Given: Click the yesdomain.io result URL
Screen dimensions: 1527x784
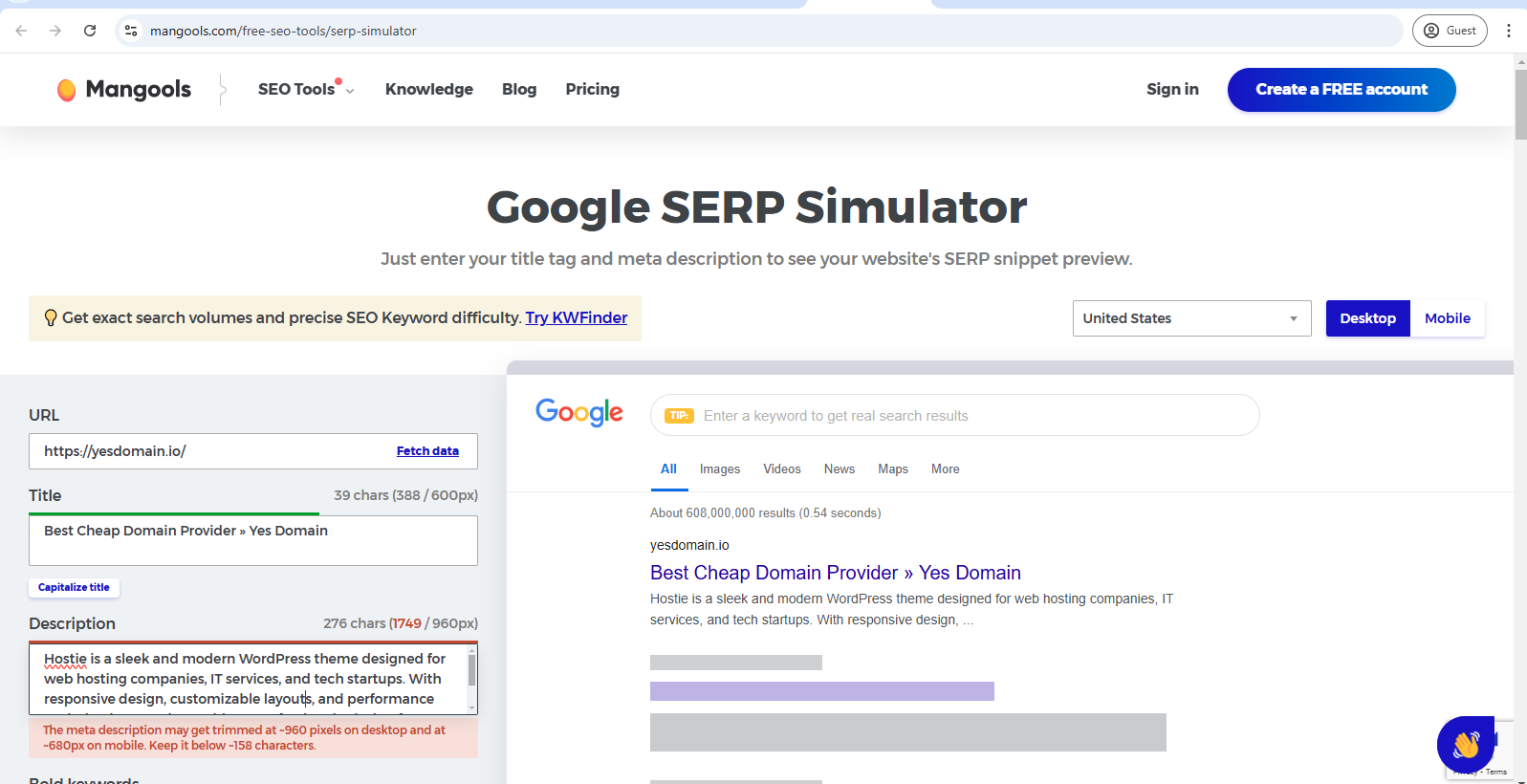Looking at the screenshot, I should (689, 545).
